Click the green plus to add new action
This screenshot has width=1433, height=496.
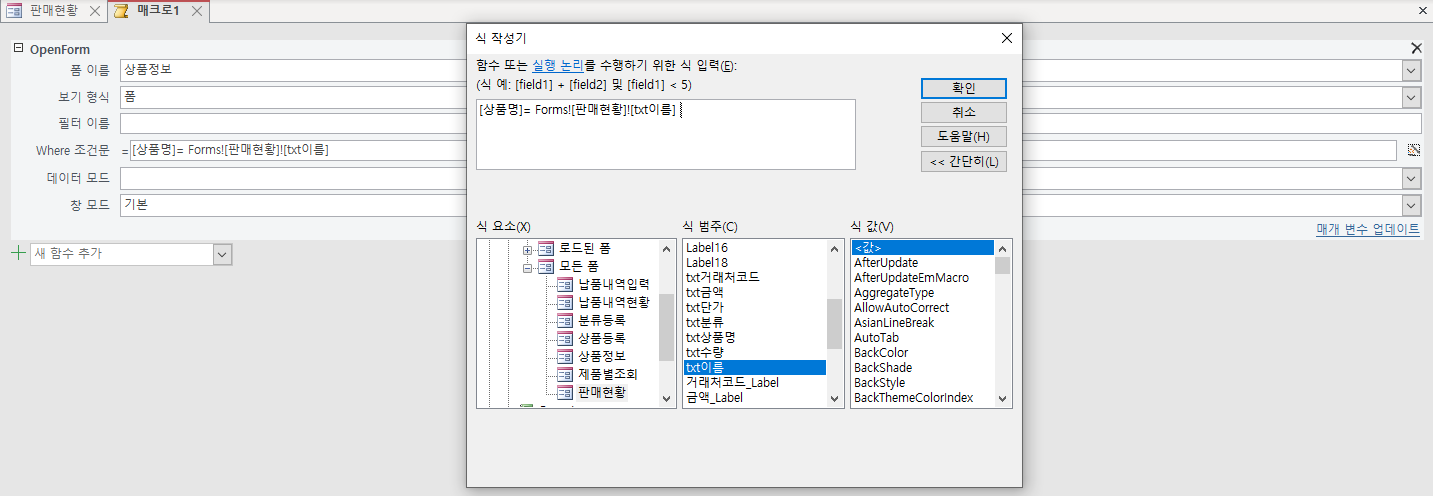[17, 254]
